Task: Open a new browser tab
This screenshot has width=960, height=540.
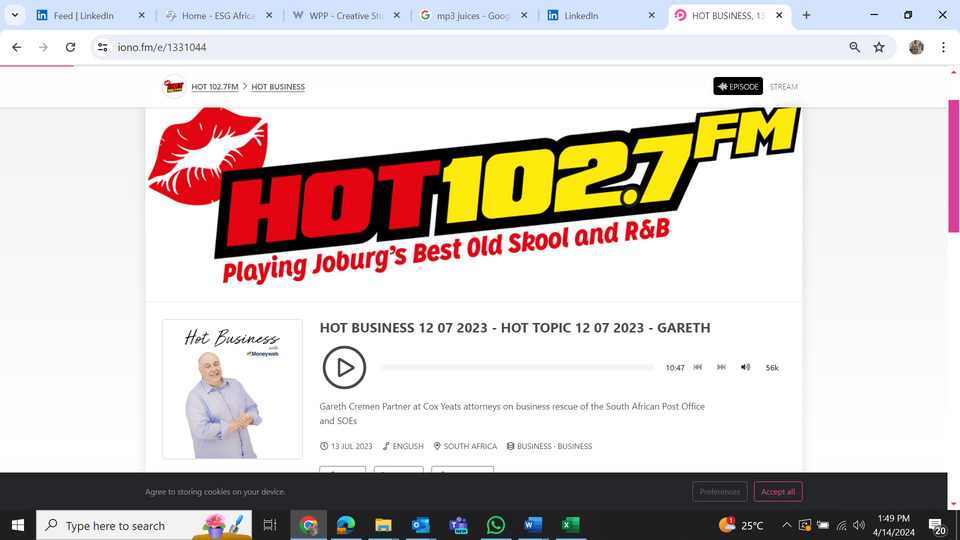Action: point(806,15)
